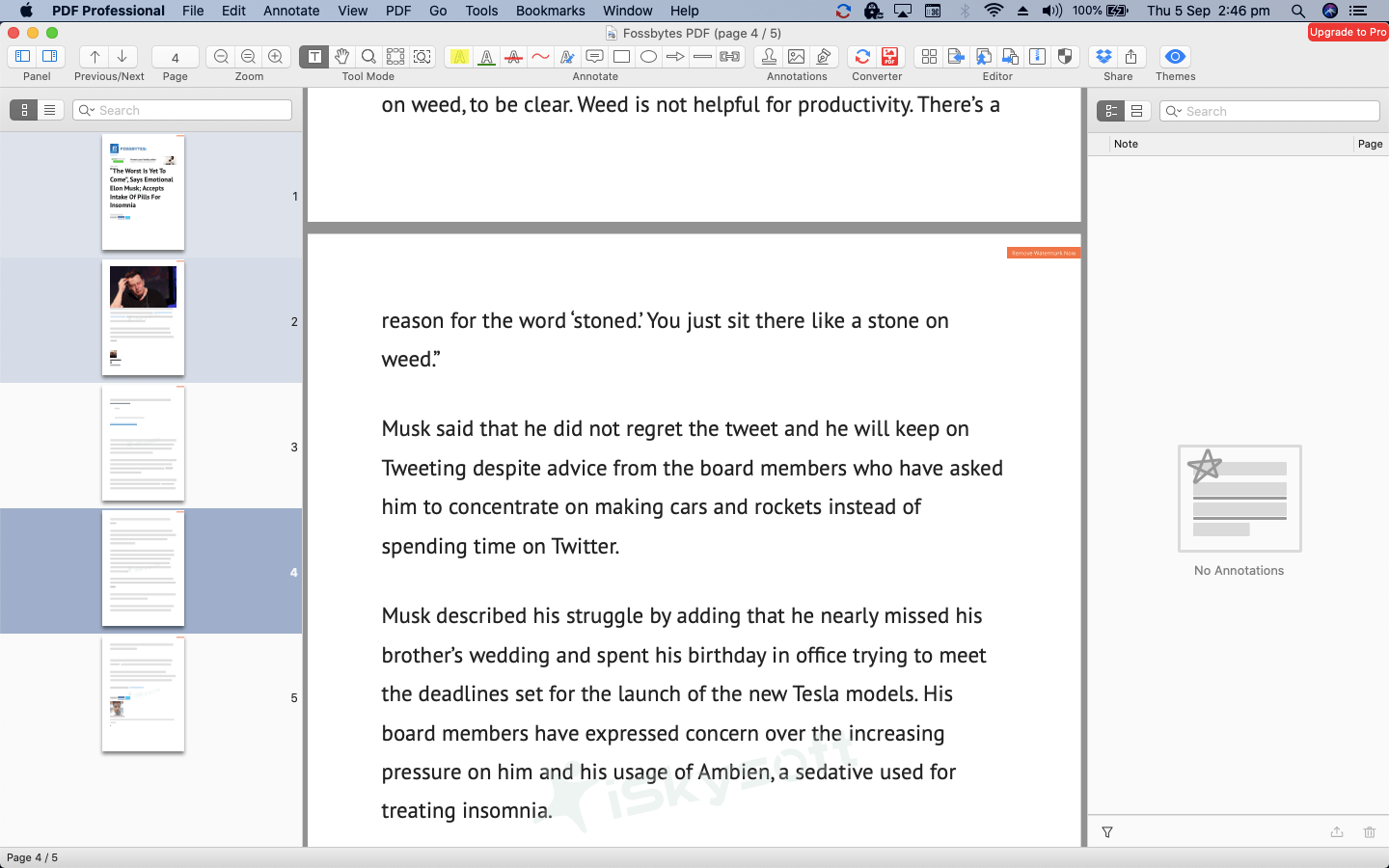Open the Themes eye dropdown
Viewport: 1389px width, 868px height.
(1175, 57)
